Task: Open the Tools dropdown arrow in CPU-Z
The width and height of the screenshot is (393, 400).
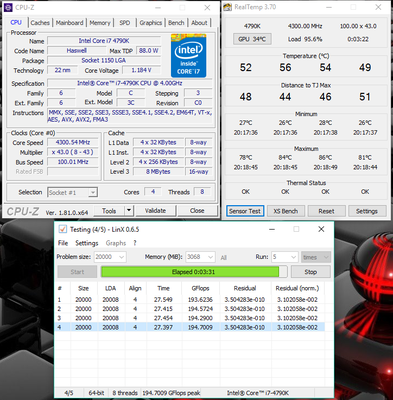Action: click(x=129, y=210)
